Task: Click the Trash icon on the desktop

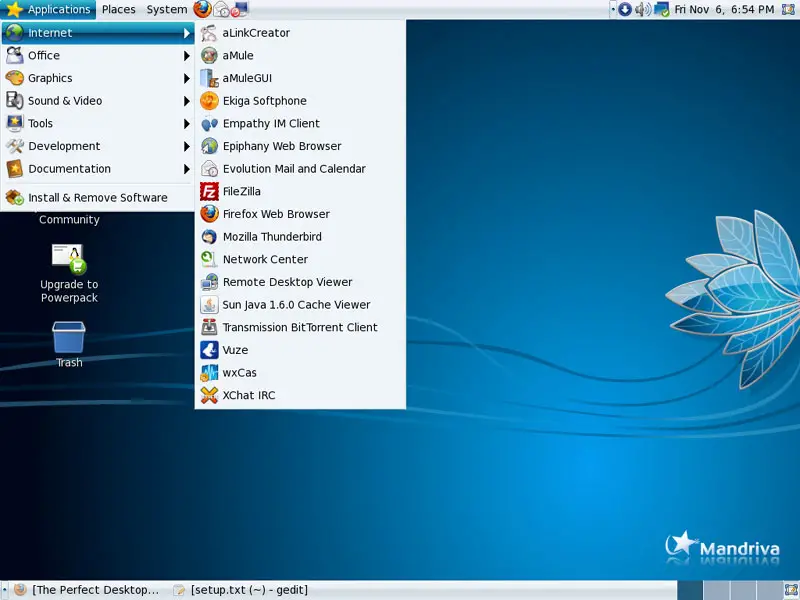Action: coord(69,337)
